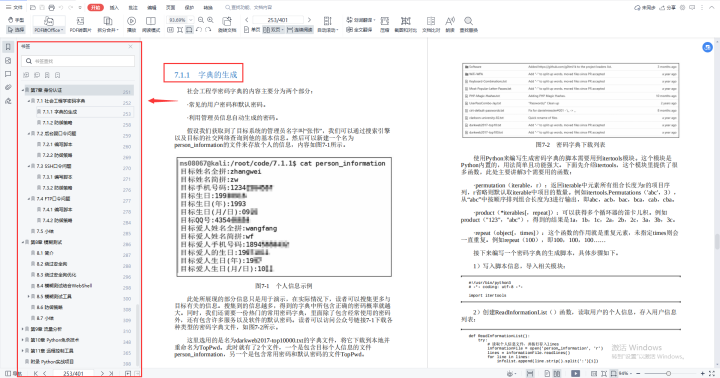Enter 阅读模式 reading mode
The height and width of the screenshot is (378, 720).
[151, 24]
